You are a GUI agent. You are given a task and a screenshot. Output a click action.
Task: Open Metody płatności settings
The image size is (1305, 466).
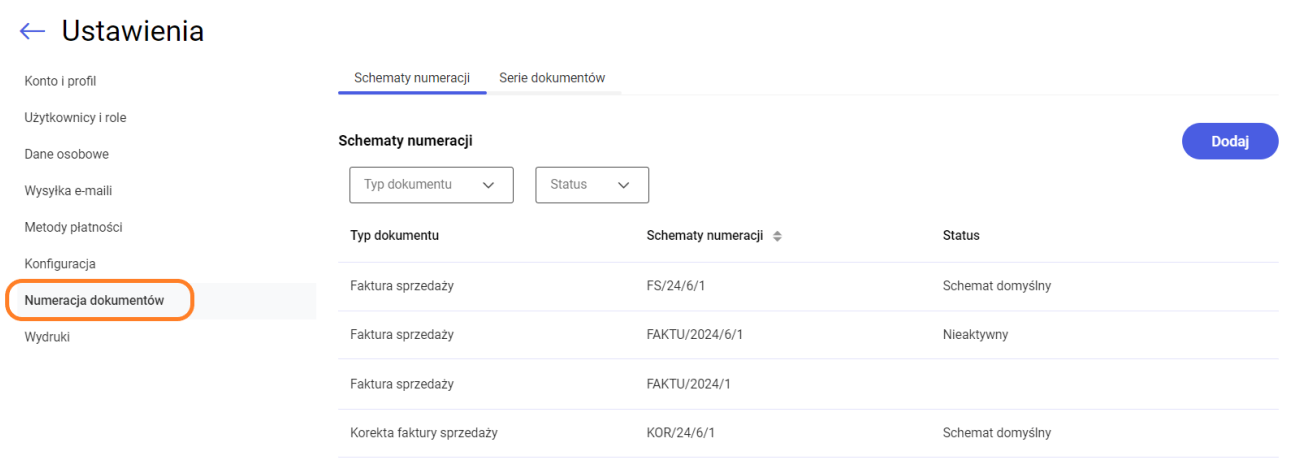(73, 227)
